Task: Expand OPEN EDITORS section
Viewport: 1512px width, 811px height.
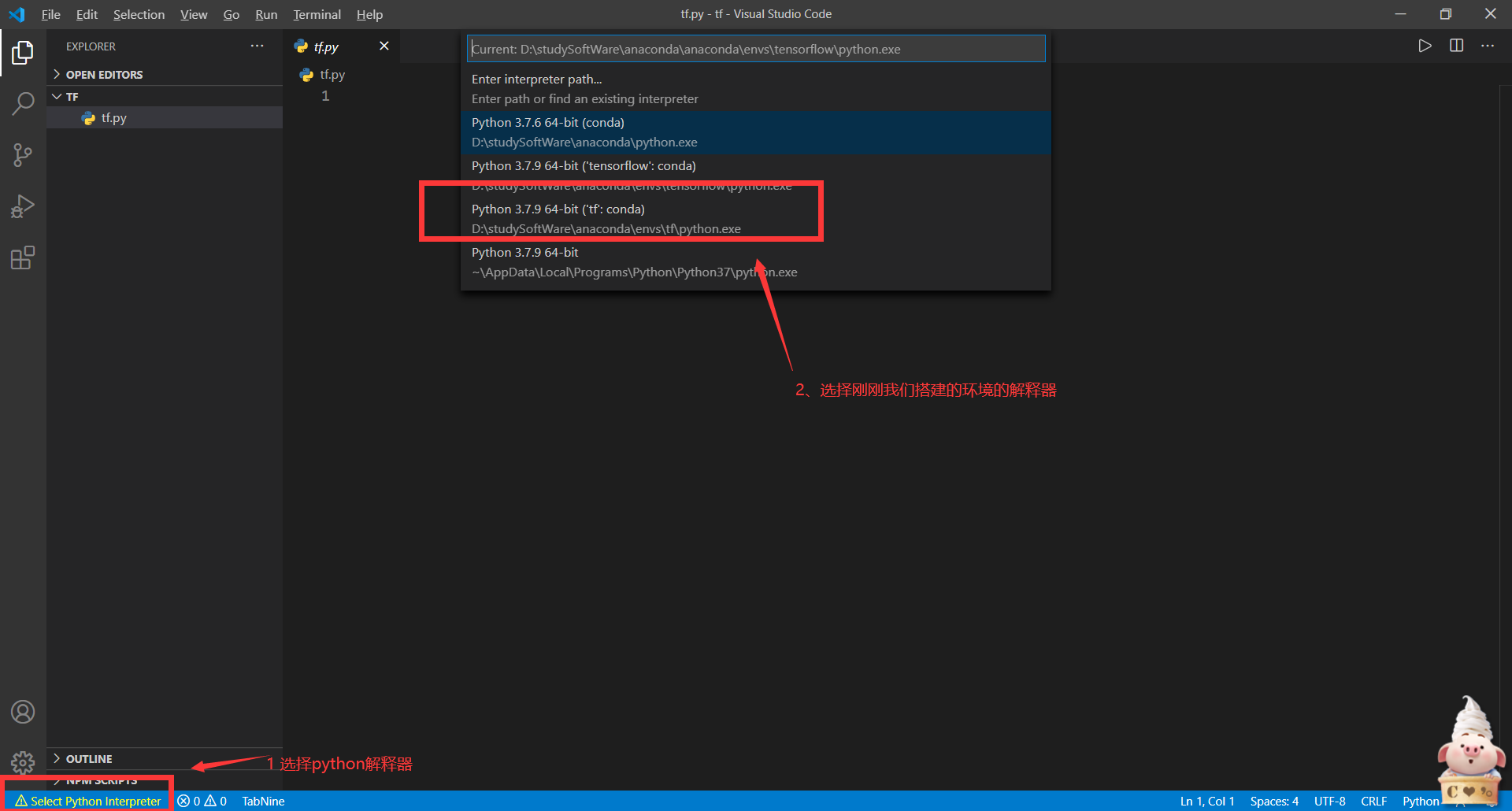Action: [x=105, y=74]
